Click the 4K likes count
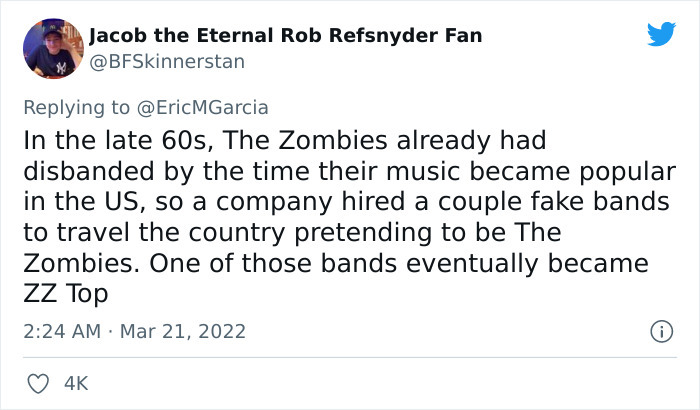700x410 pixels. coord(77,381)
